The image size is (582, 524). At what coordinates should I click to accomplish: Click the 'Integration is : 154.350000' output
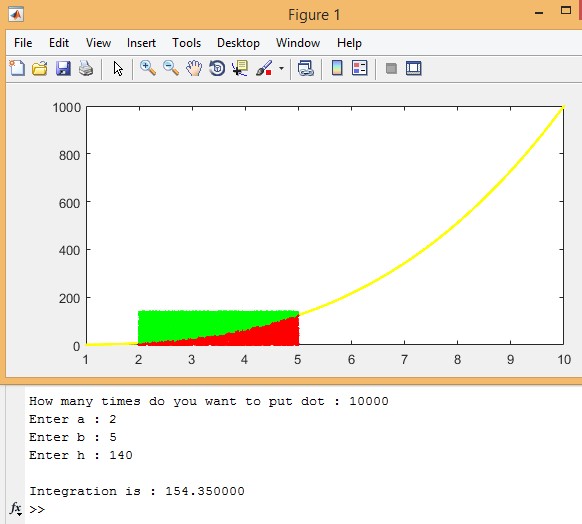(x=137, y=491)
